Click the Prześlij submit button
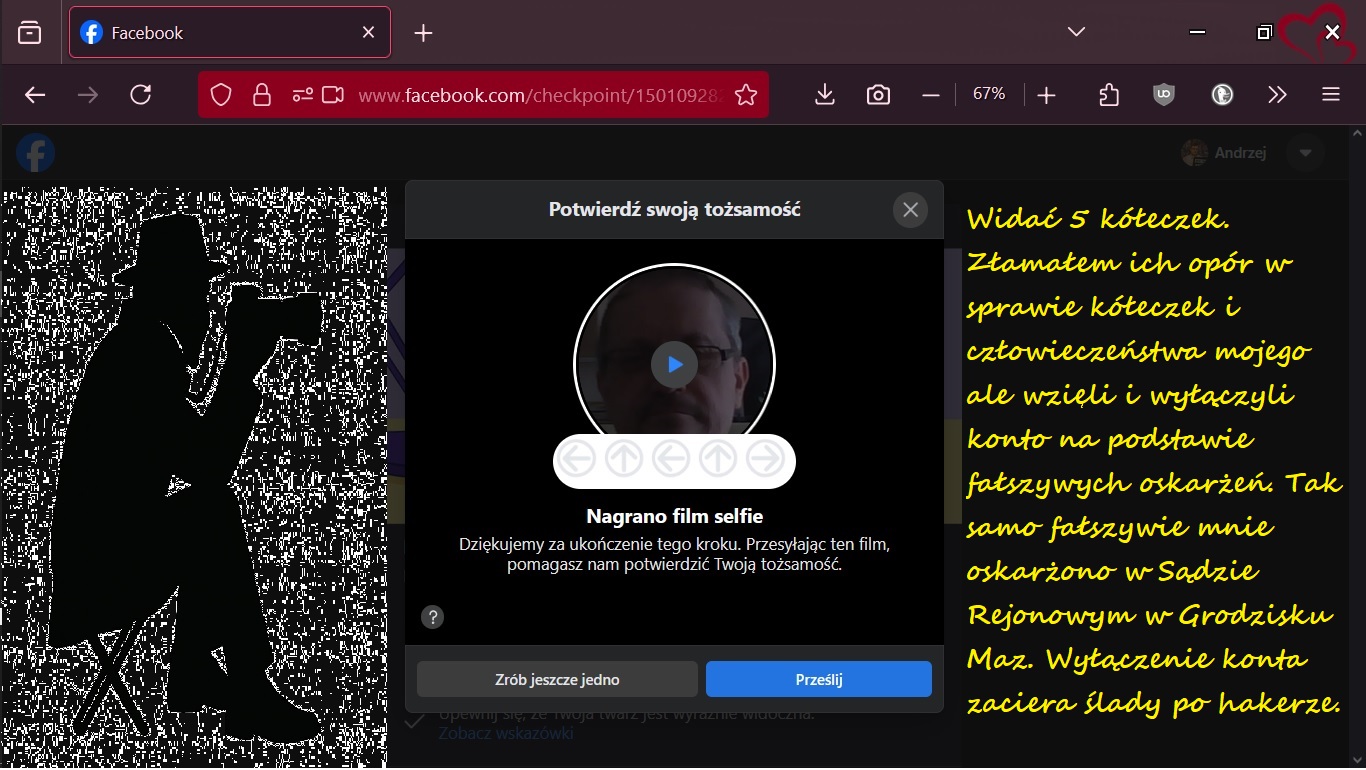Image resolution: width=1366 pixels, height=770 pixels. tap(818, 679)
